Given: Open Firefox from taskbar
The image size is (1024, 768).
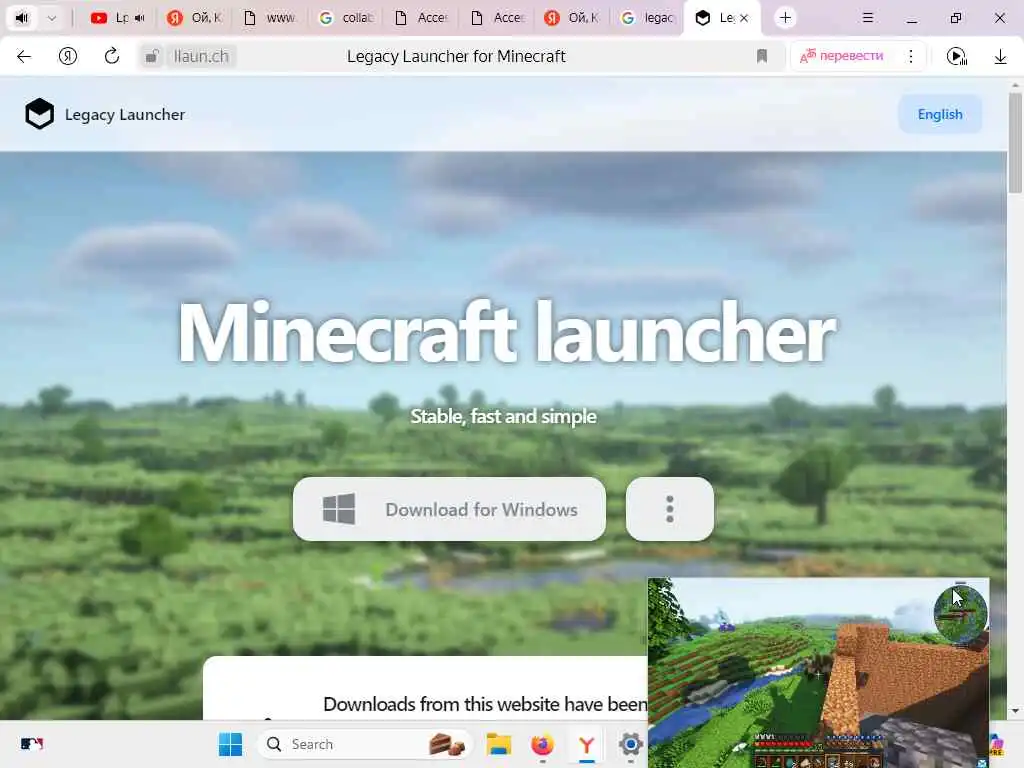Looking at the screenshot, I should tap(542, 744).
